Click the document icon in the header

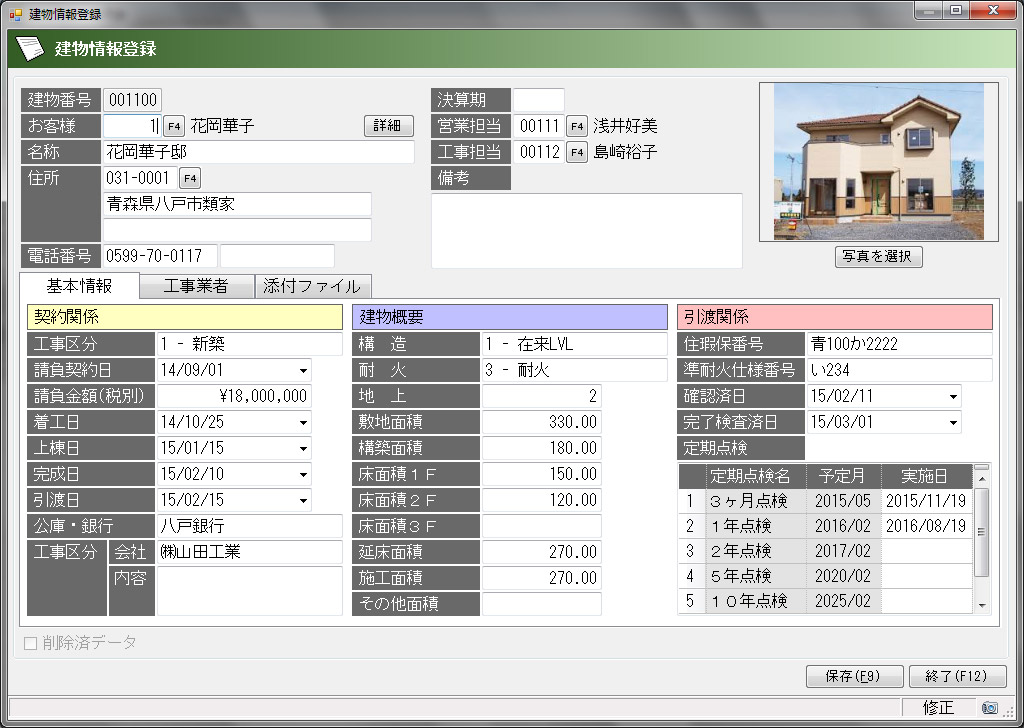point(31,48)
